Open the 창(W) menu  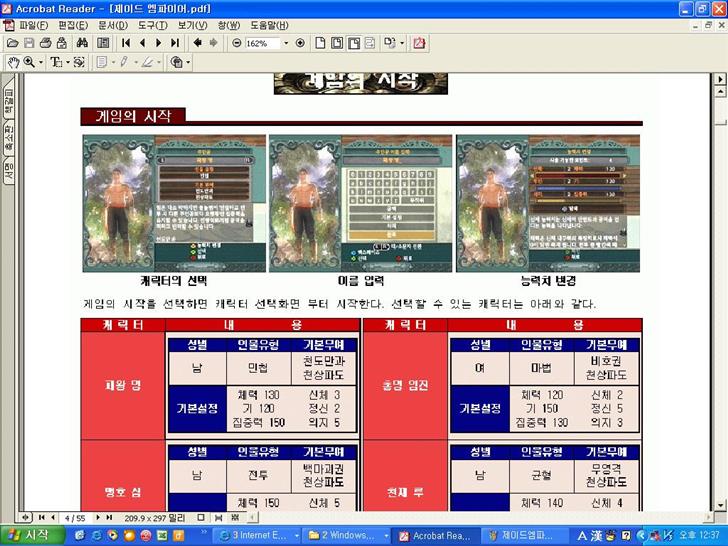point(229,26)
